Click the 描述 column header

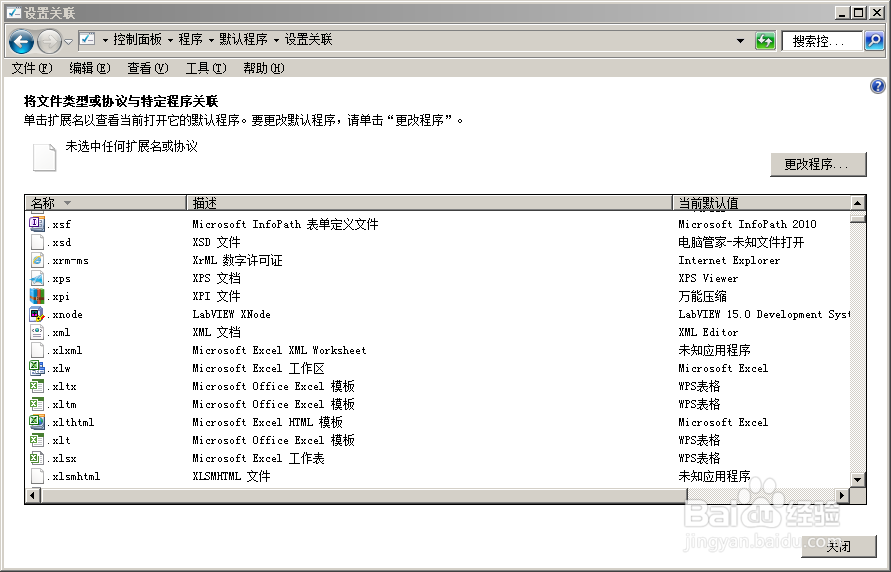point(430,203)
